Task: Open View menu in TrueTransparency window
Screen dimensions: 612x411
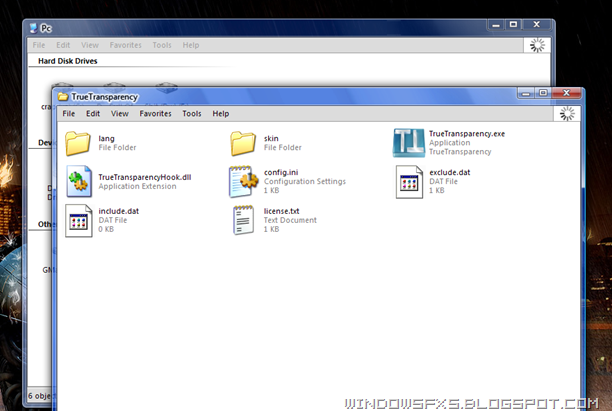Action: [119, 114]
